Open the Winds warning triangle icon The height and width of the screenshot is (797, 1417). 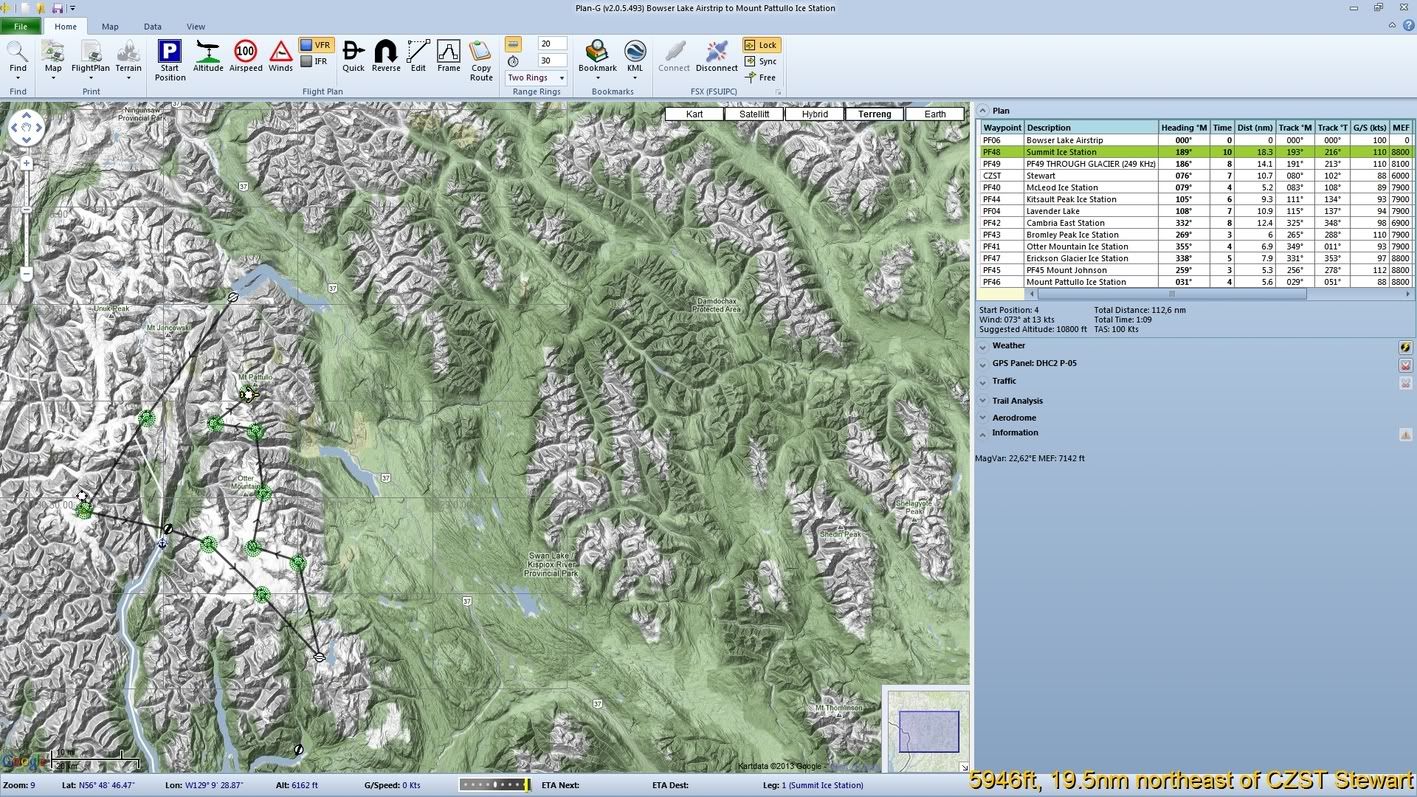click(281, 51)
